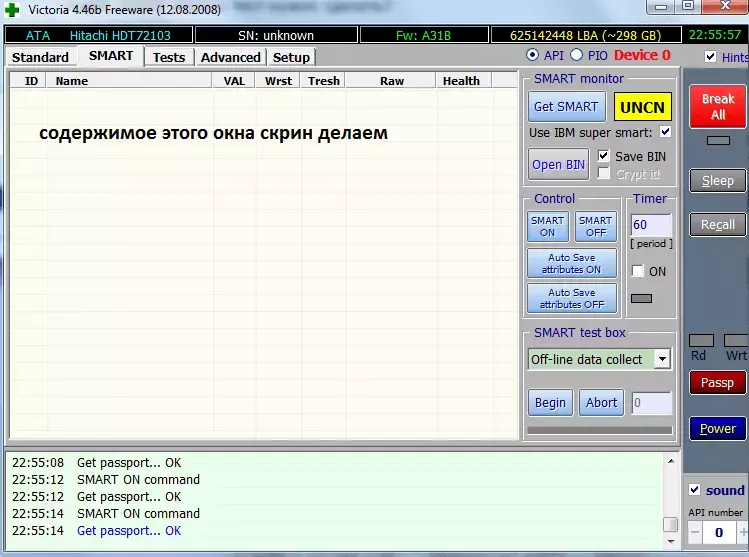This screenshot has height=557, width=749.
Task: Go to the Tests tab
Action: (x=169, y=57)
